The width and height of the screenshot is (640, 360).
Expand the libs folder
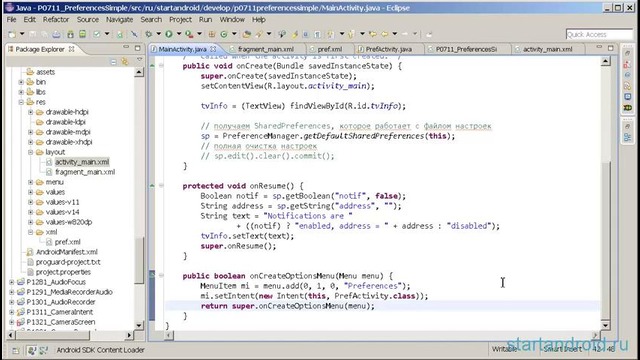[21, 92]
